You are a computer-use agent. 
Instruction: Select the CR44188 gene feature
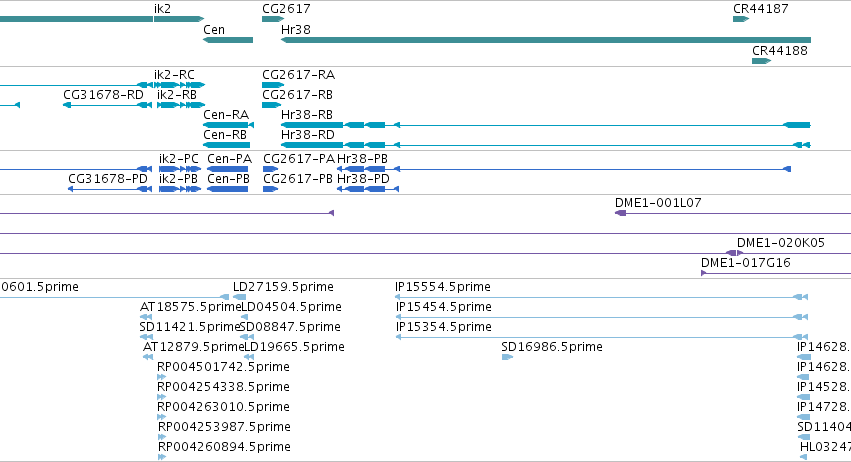point(761,61)
